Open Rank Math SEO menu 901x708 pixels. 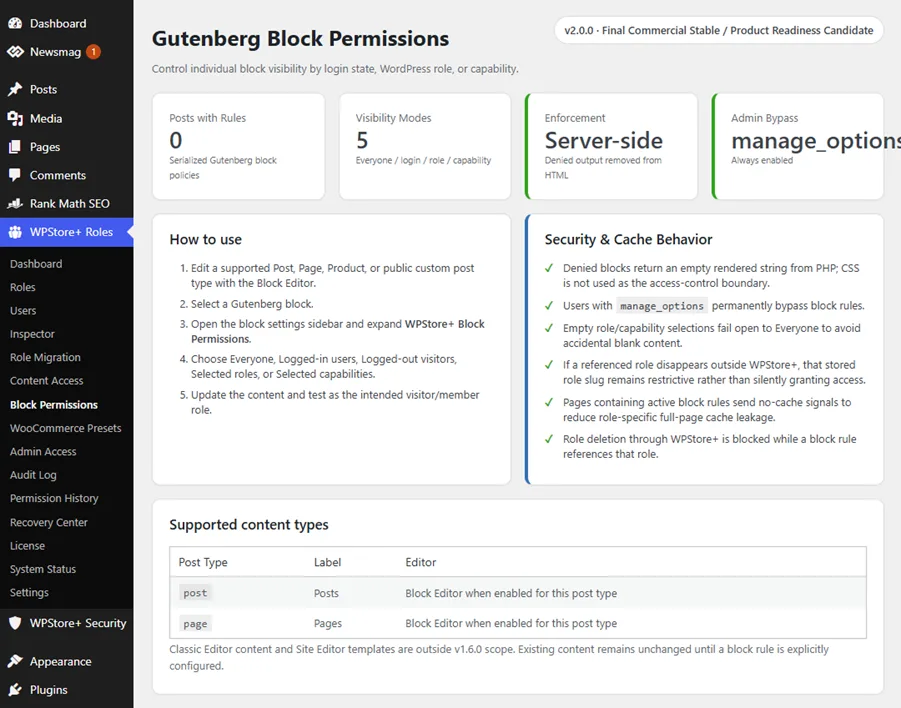click(x=67, y=203)
